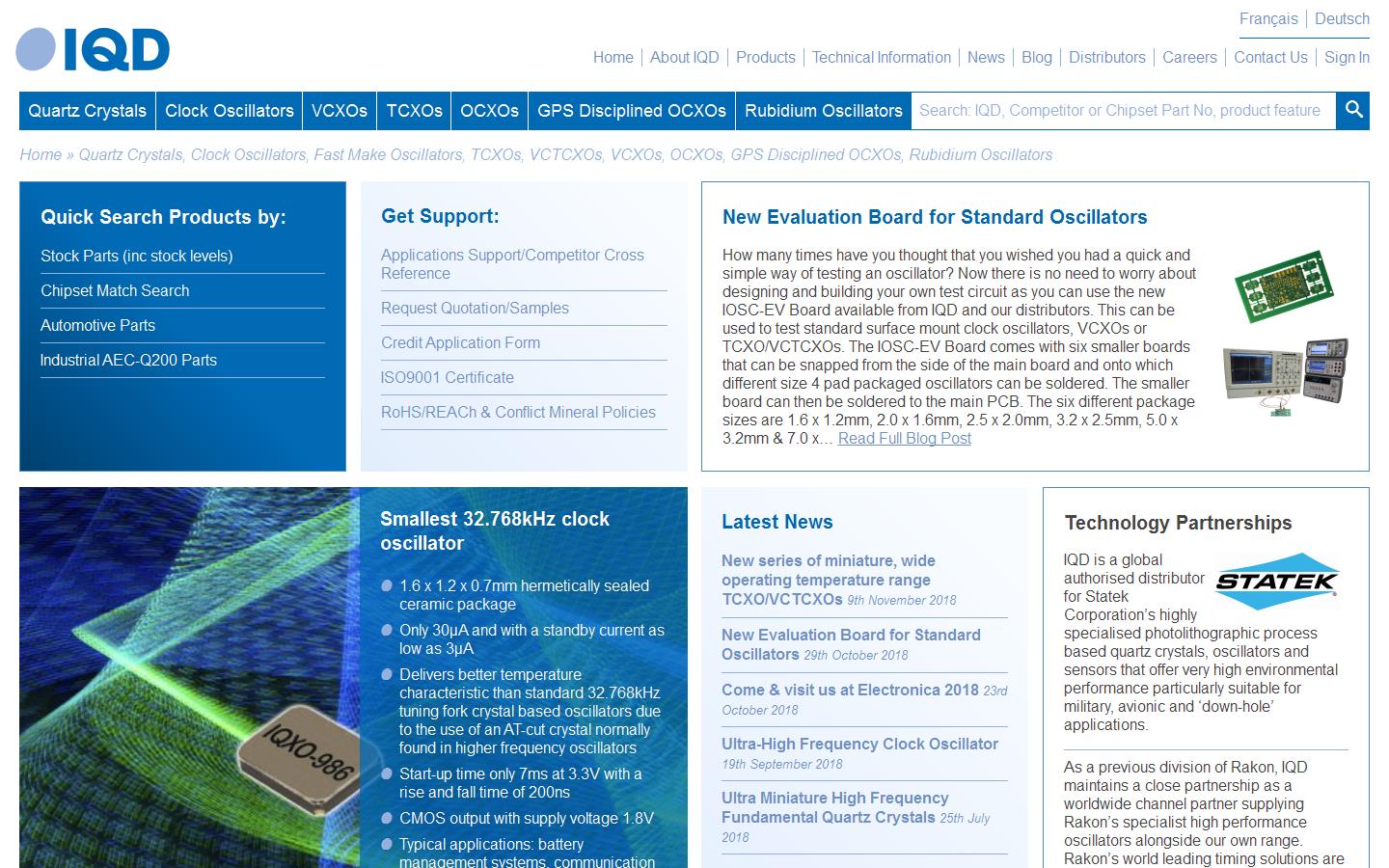Click the STATEK partner logo
1389x868 pixels.
tap(1276, 582)
